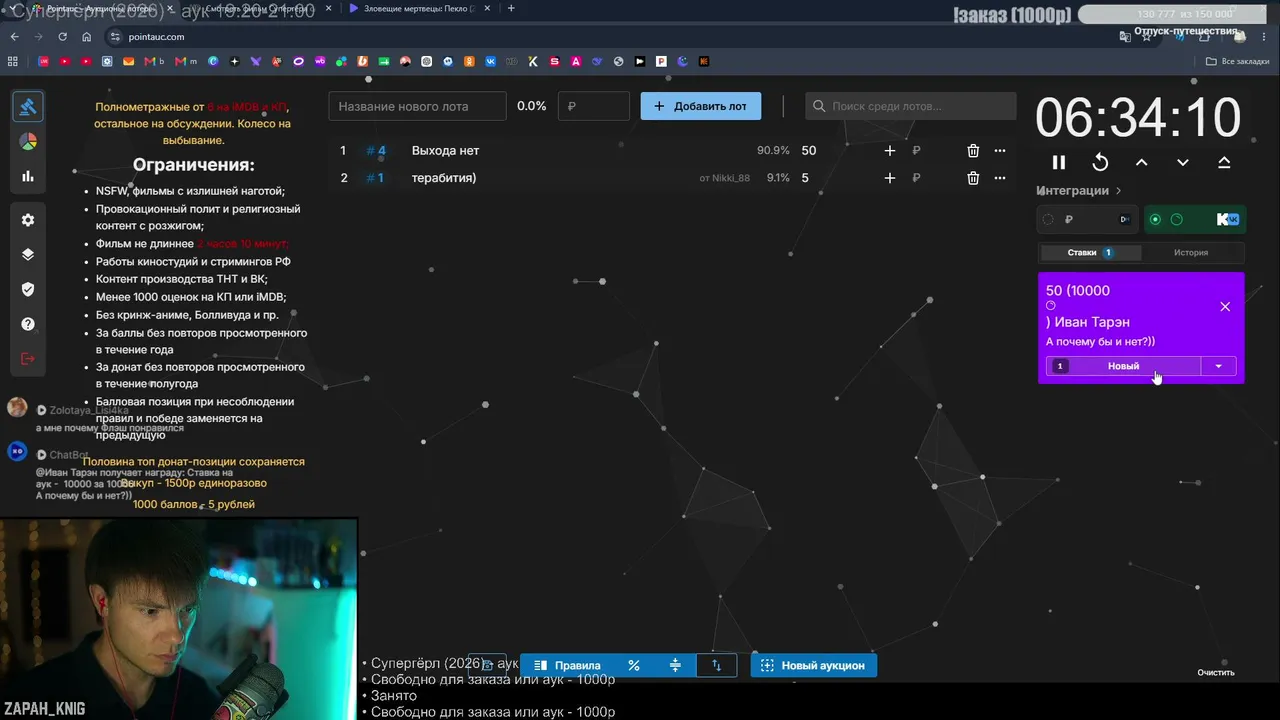Reload the page in browser
1280x720 pixels.
63,37
